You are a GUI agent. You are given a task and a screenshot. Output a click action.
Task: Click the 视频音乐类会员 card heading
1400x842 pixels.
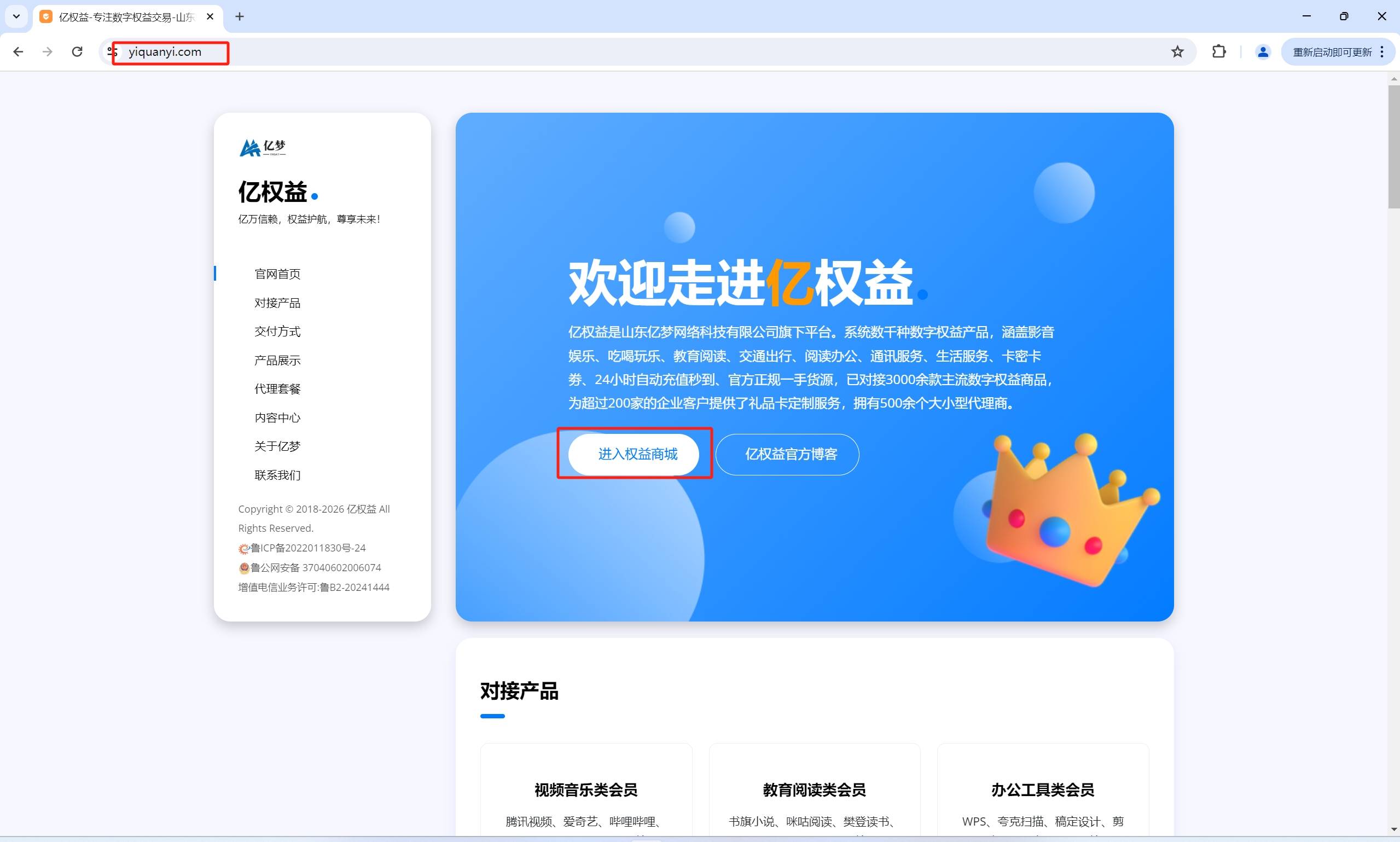[586, 790]
